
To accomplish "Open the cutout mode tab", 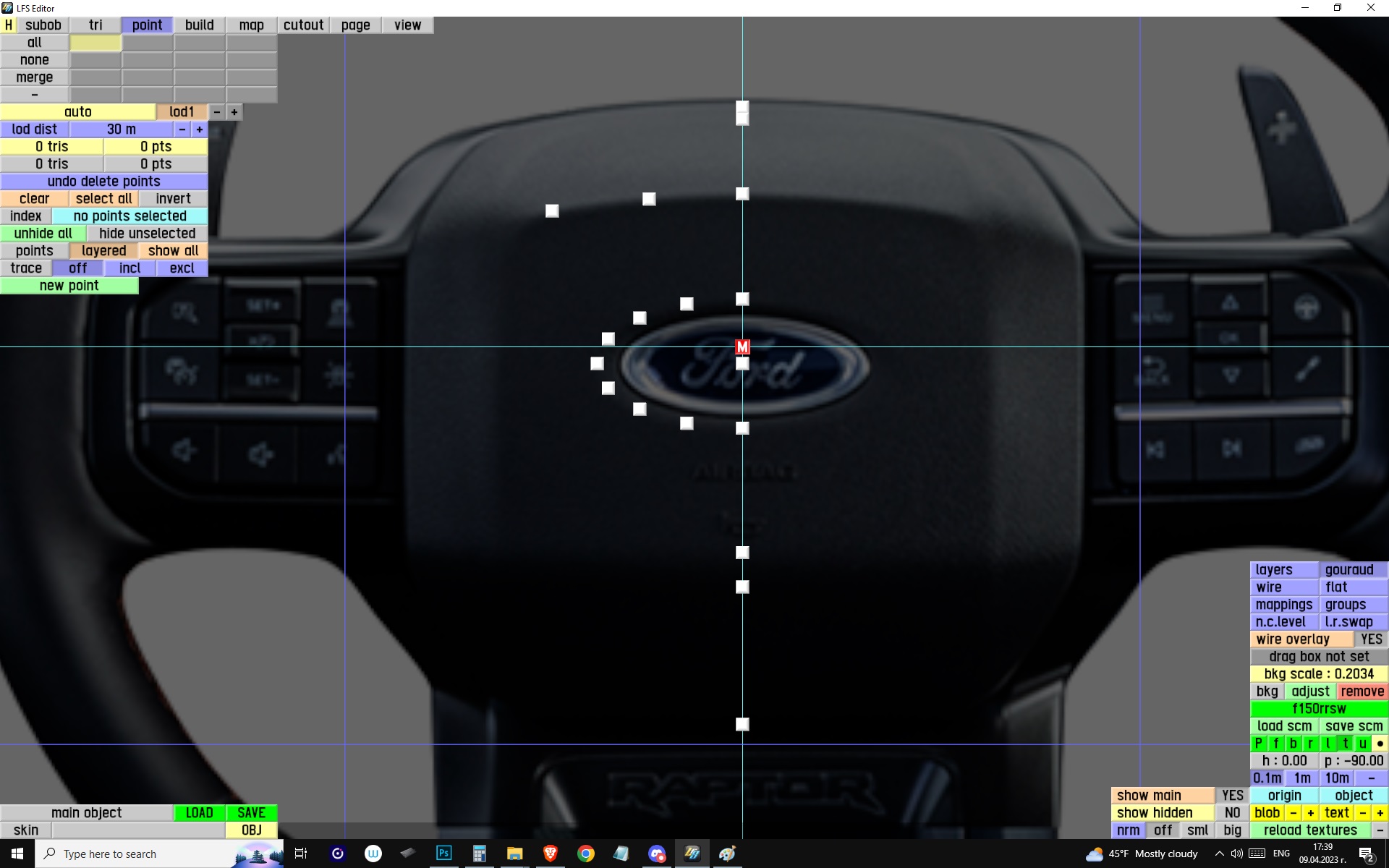I will [x=303, y=25].
